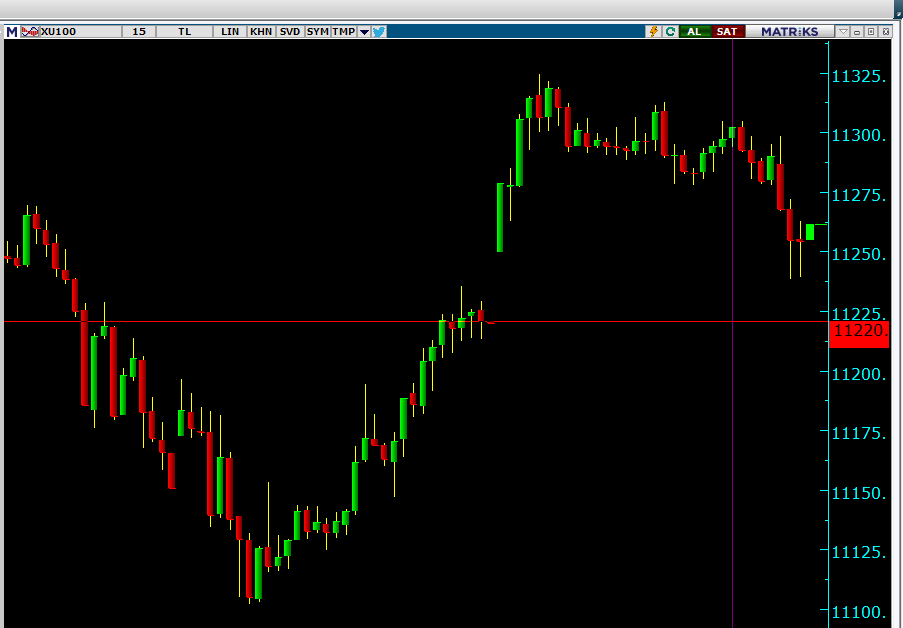This screenshot has width=903, height=628.
Task: Click the TL currency button
Action: pyautogui.click(x=184, y=32)
